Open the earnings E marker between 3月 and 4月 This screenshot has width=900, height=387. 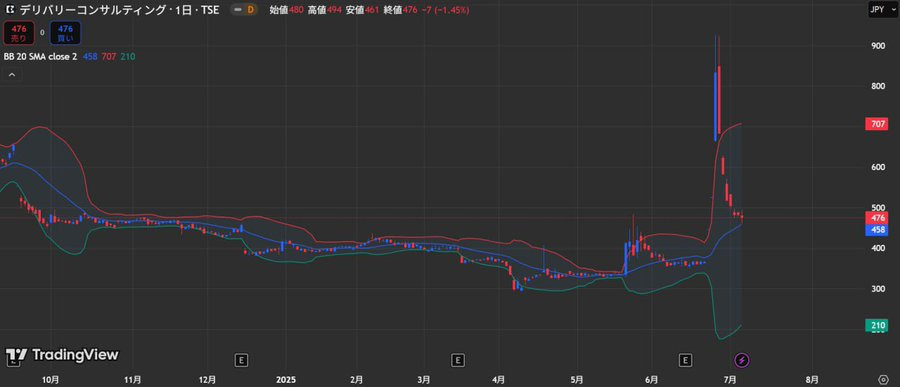457,361
